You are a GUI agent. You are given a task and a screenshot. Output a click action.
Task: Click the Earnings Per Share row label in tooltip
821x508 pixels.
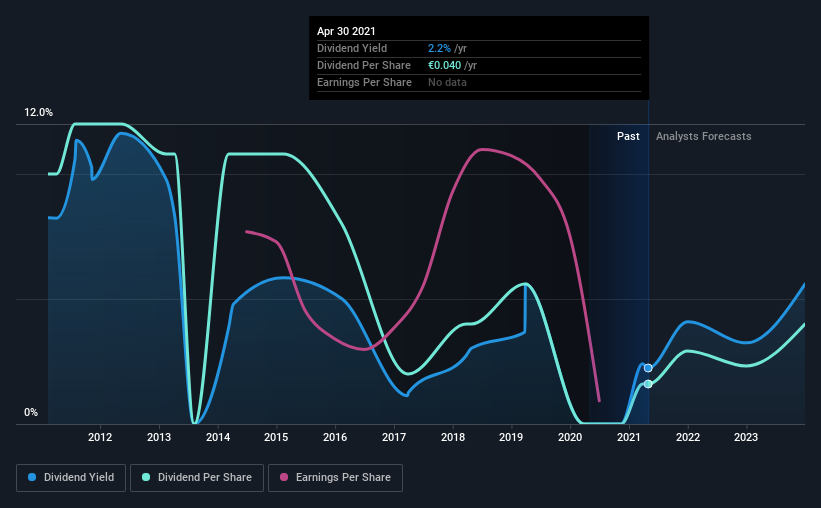point(364,82)
